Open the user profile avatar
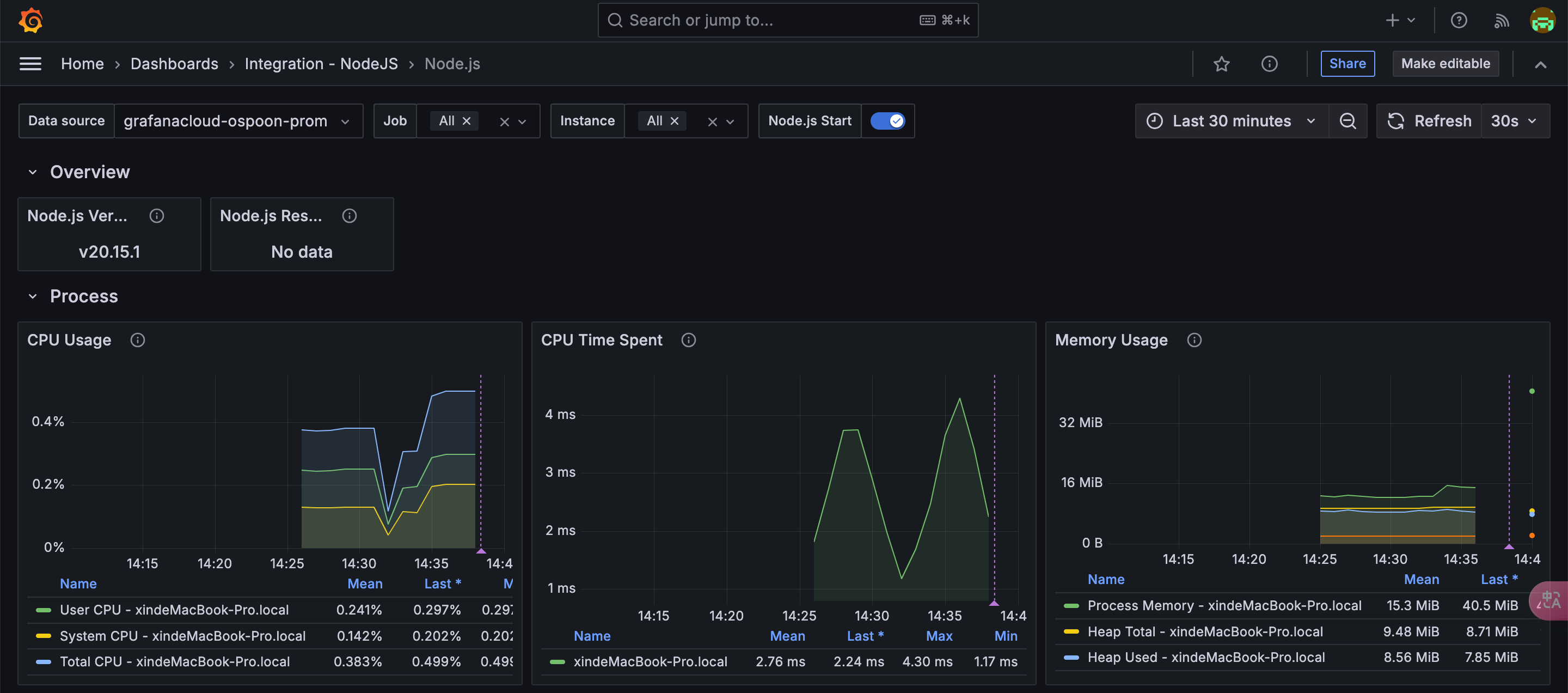Image resolution: width=1568 pixels, height=693 pixels. (1542, 21)
